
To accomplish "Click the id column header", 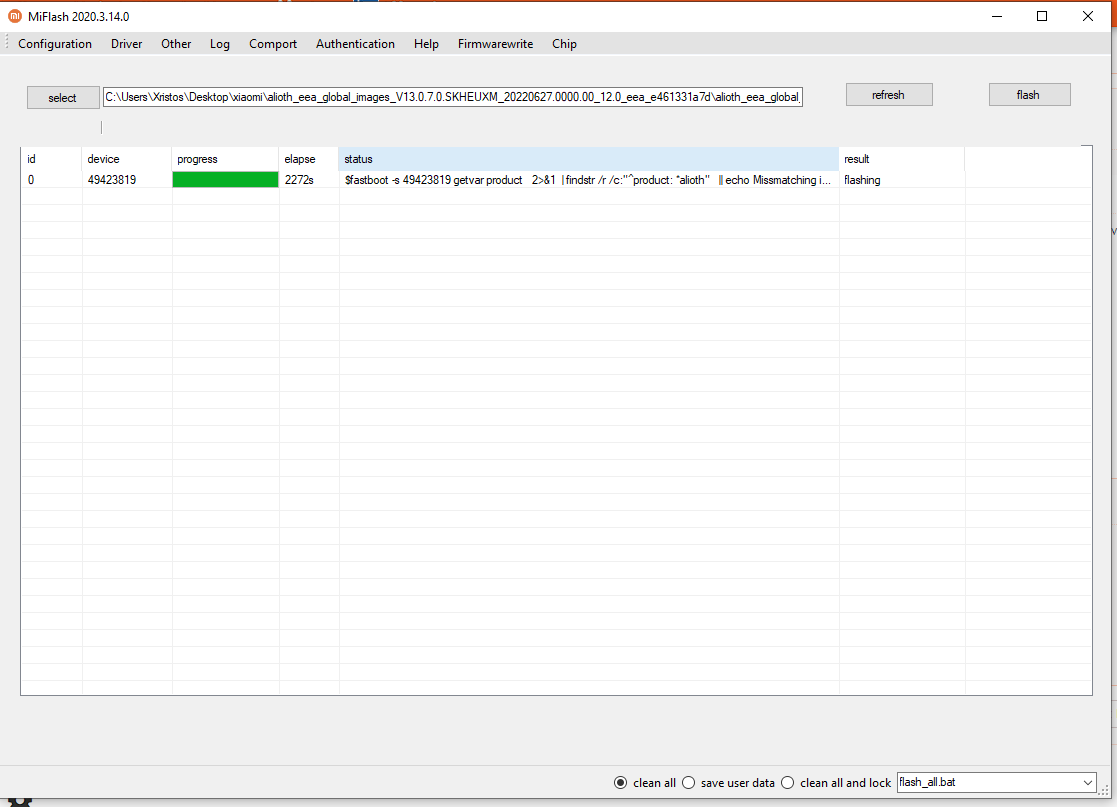I will (51, 159).
